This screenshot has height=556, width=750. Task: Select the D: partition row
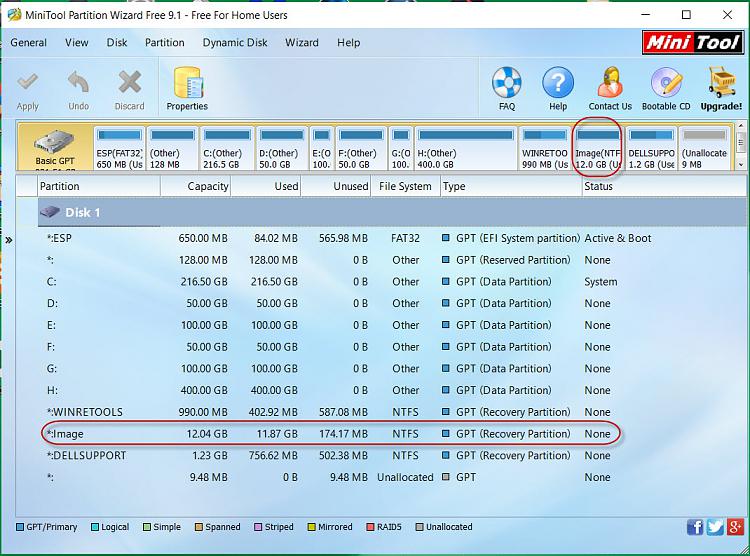[x=391, y=303]
